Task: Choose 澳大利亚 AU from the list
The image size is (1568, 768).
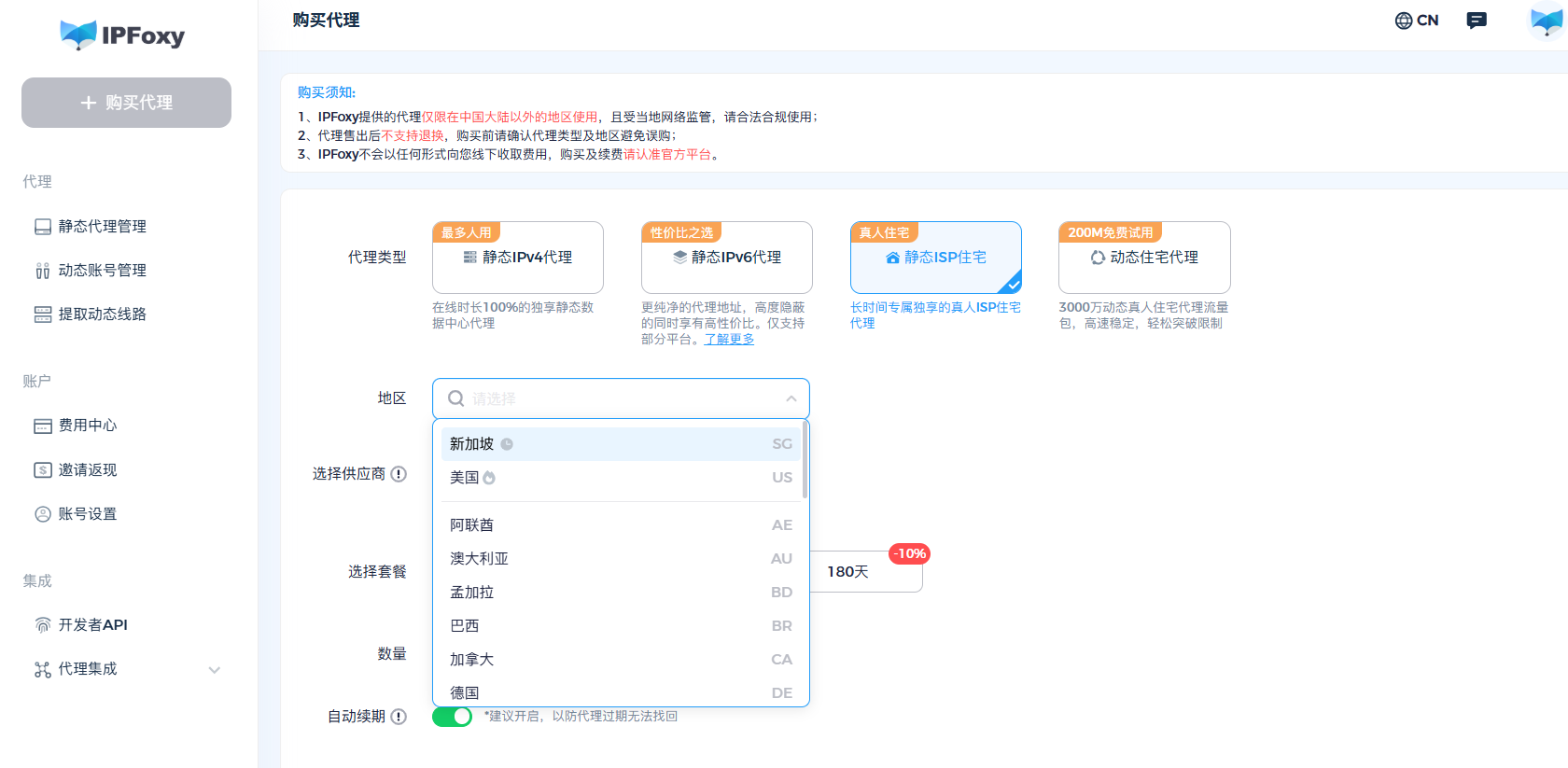Action: 621,559
